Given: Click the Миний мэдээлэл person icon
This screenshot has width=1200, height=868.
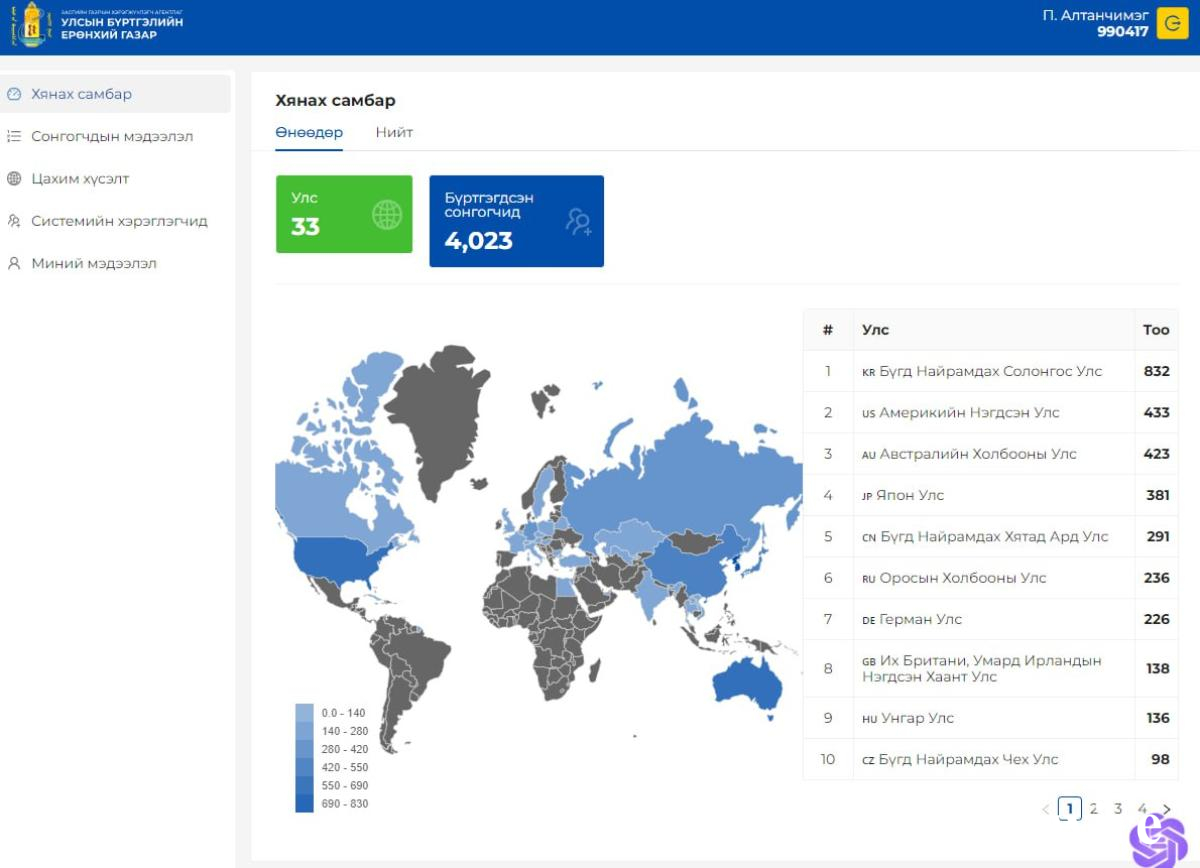Looking at the screenshot, I should (14, 264).
